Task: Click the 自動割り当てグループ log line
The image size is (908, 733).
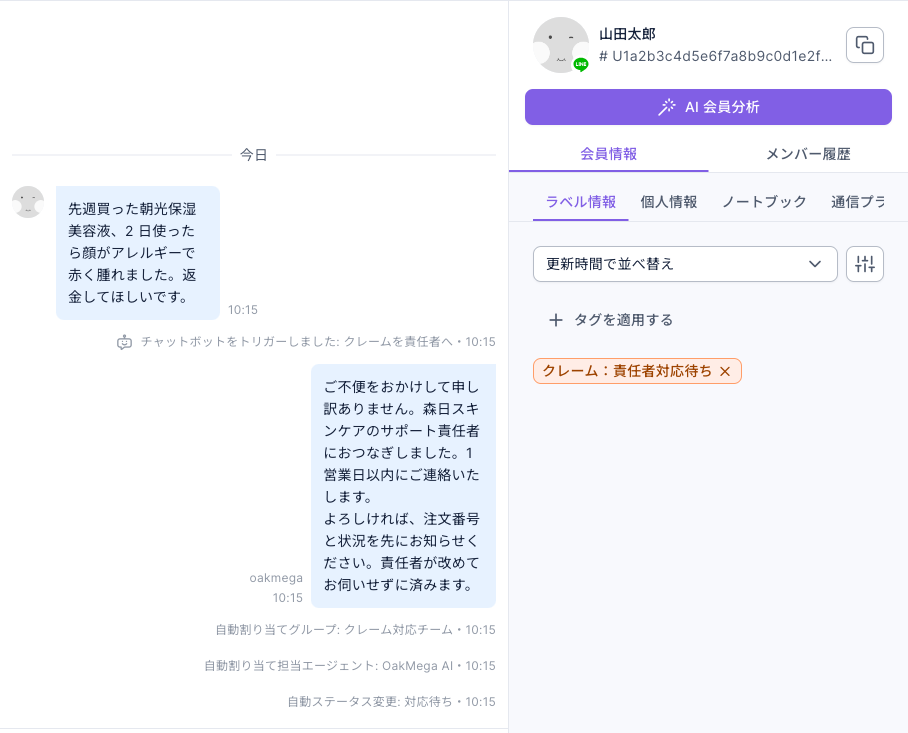Action: [x=356, y=630]
